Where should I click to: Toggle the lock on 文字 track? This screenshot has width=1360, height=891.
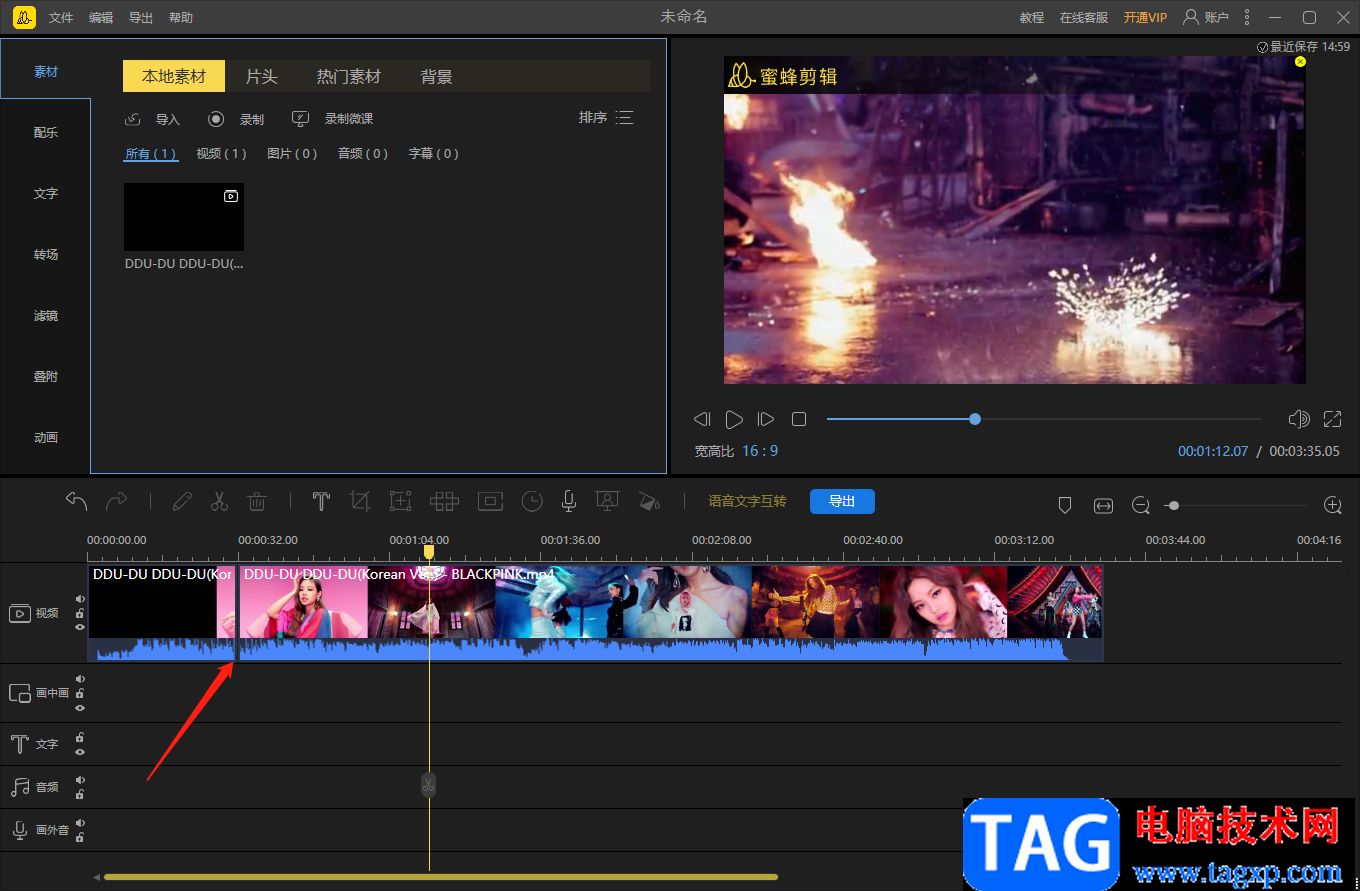[x=80, y=738]
